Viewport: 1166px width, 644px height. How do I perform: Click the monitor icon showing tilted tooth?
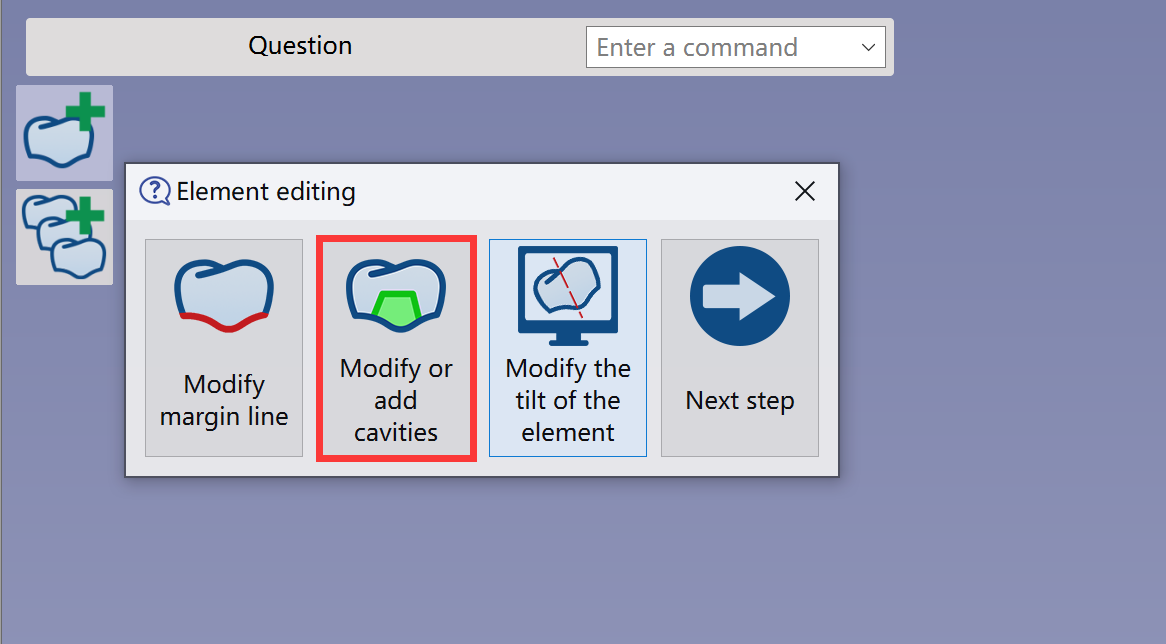click(x=568, y=295)
